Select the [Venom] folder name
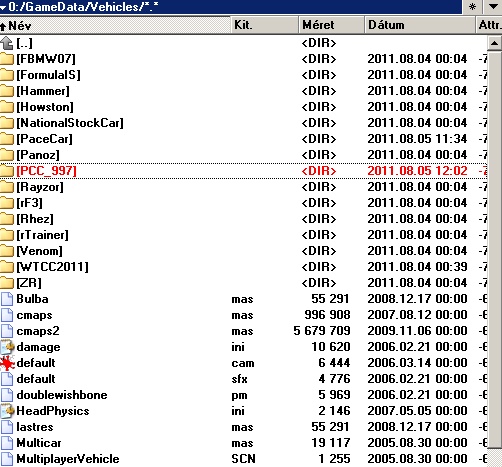This screenshot has height=467, width=502. tap(39, 251)
